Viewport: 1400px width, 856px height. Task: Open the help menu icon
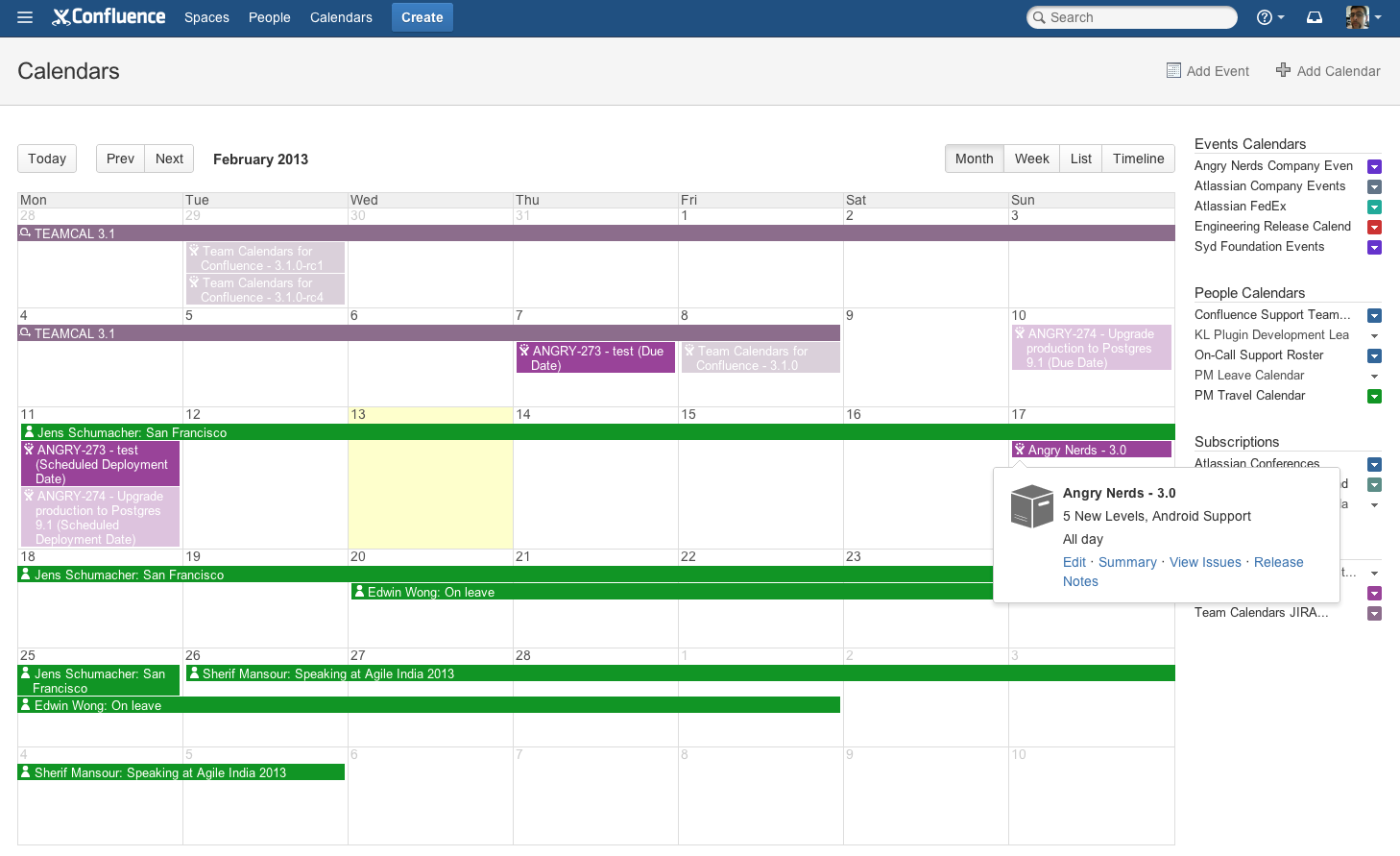click(1270, 17)
